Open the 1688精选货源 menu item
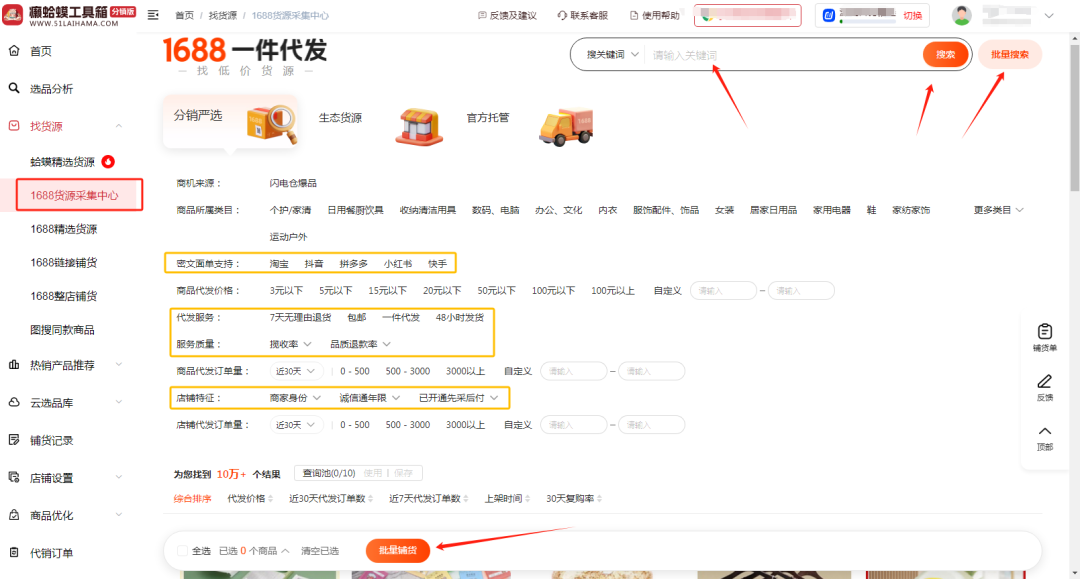1080x581 pixels. coord(63,229)
